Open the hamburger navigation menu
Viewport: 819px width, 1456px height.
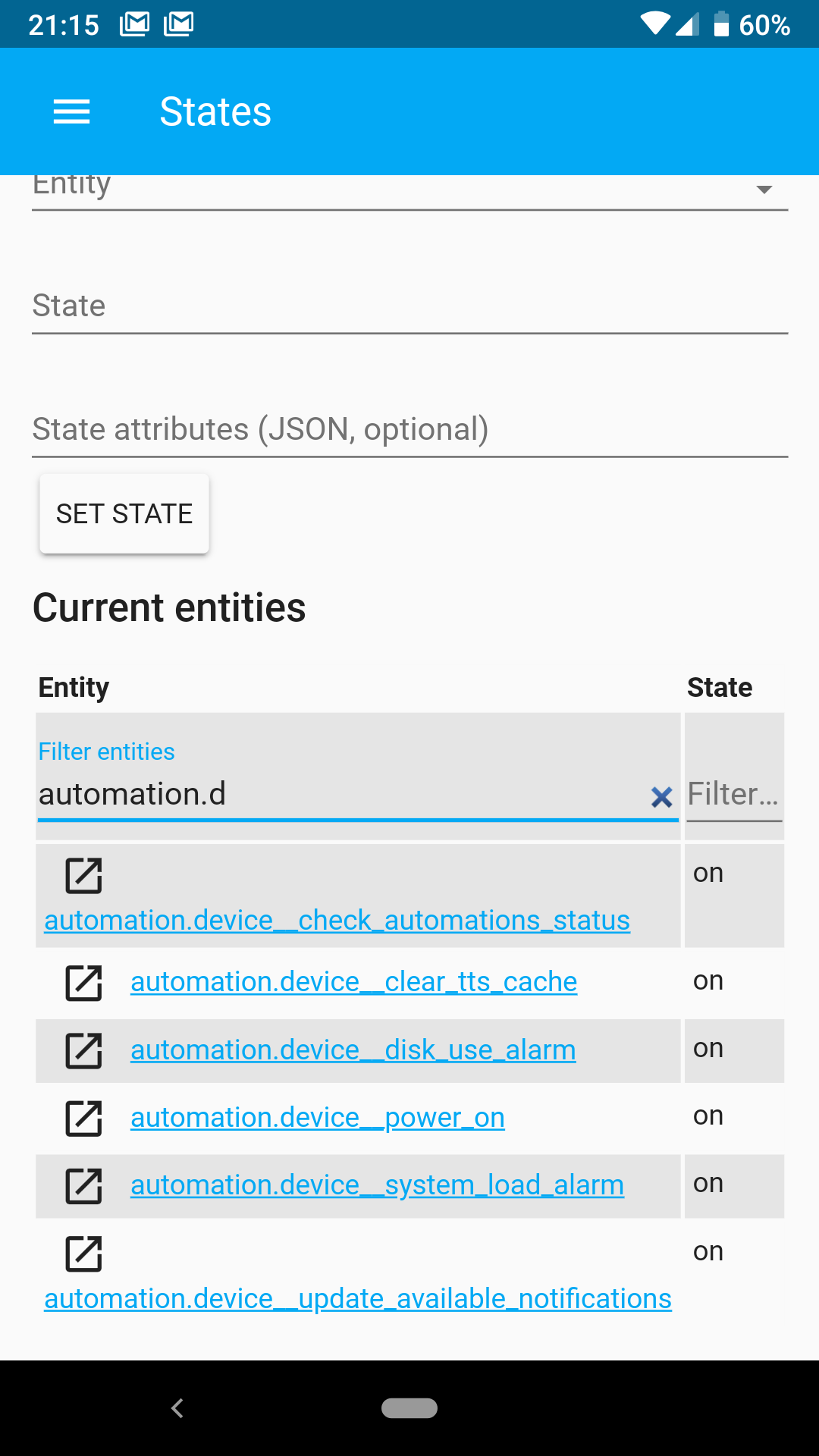coord(71,112)
